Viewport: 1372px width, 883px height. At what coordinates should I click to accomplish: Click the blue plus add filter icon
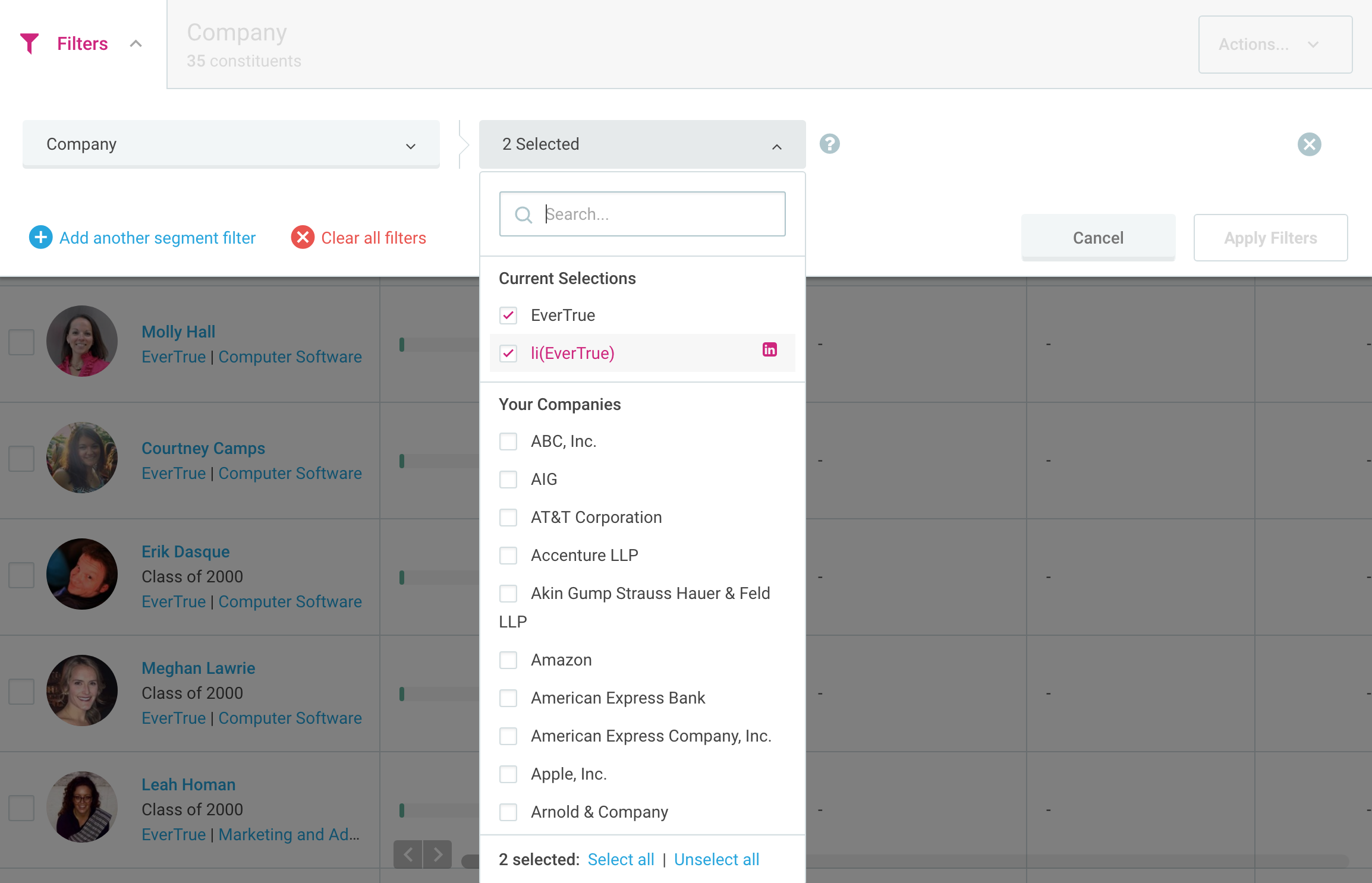(x=40, y=238)
